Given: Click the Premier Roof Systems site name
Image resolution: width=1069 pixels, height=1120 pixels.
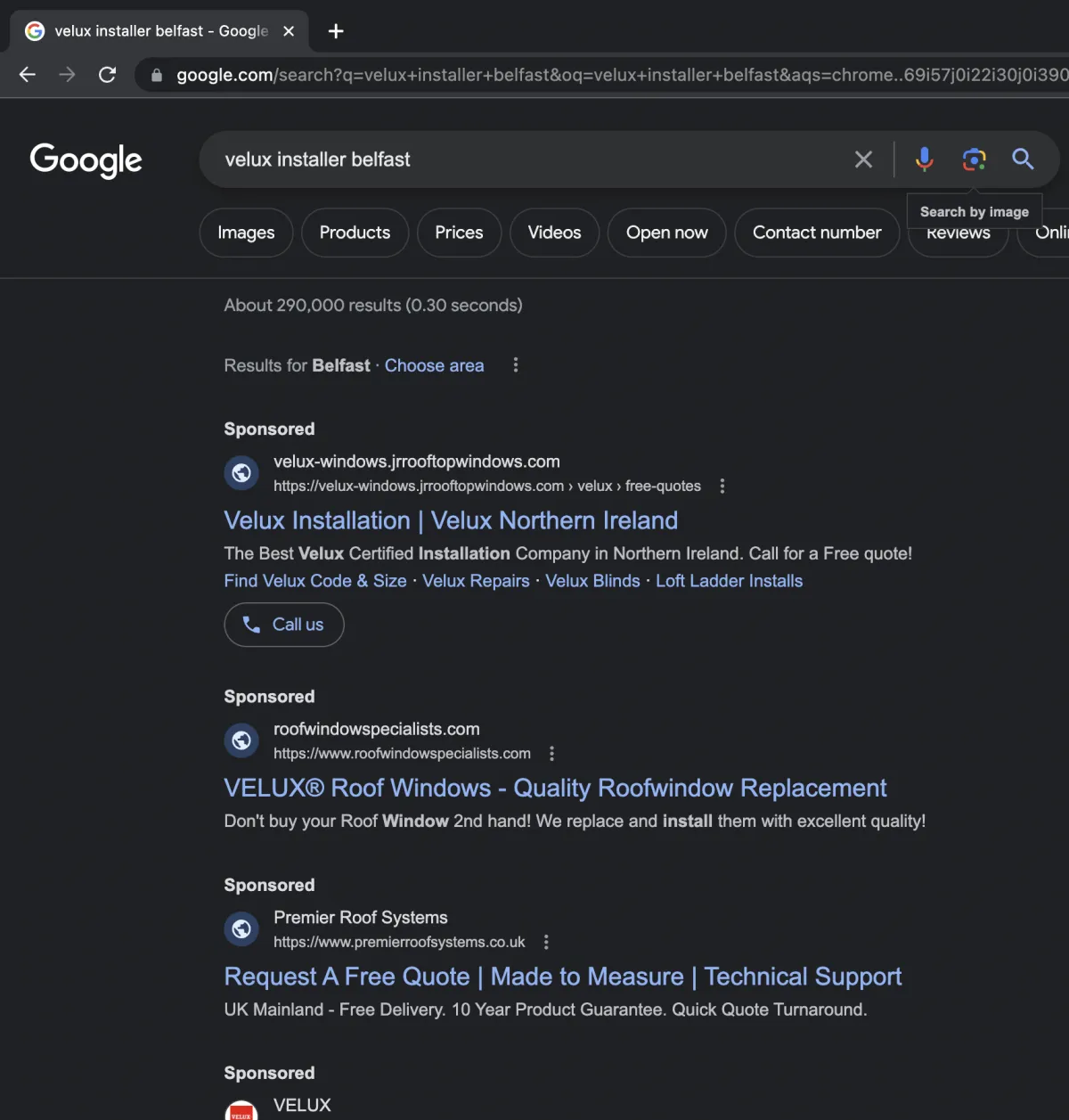Looking at the screenshot, I should click(x=361, y=918).
